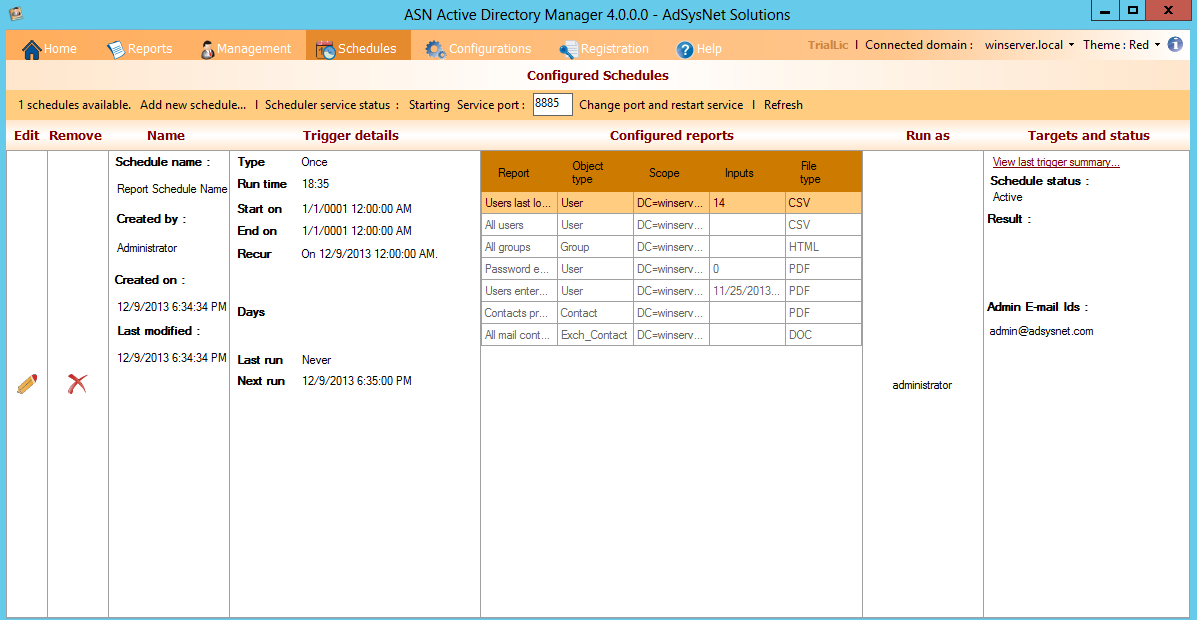Click the Home house icon
1197x620 pixels.
click(x=31, y=49)
